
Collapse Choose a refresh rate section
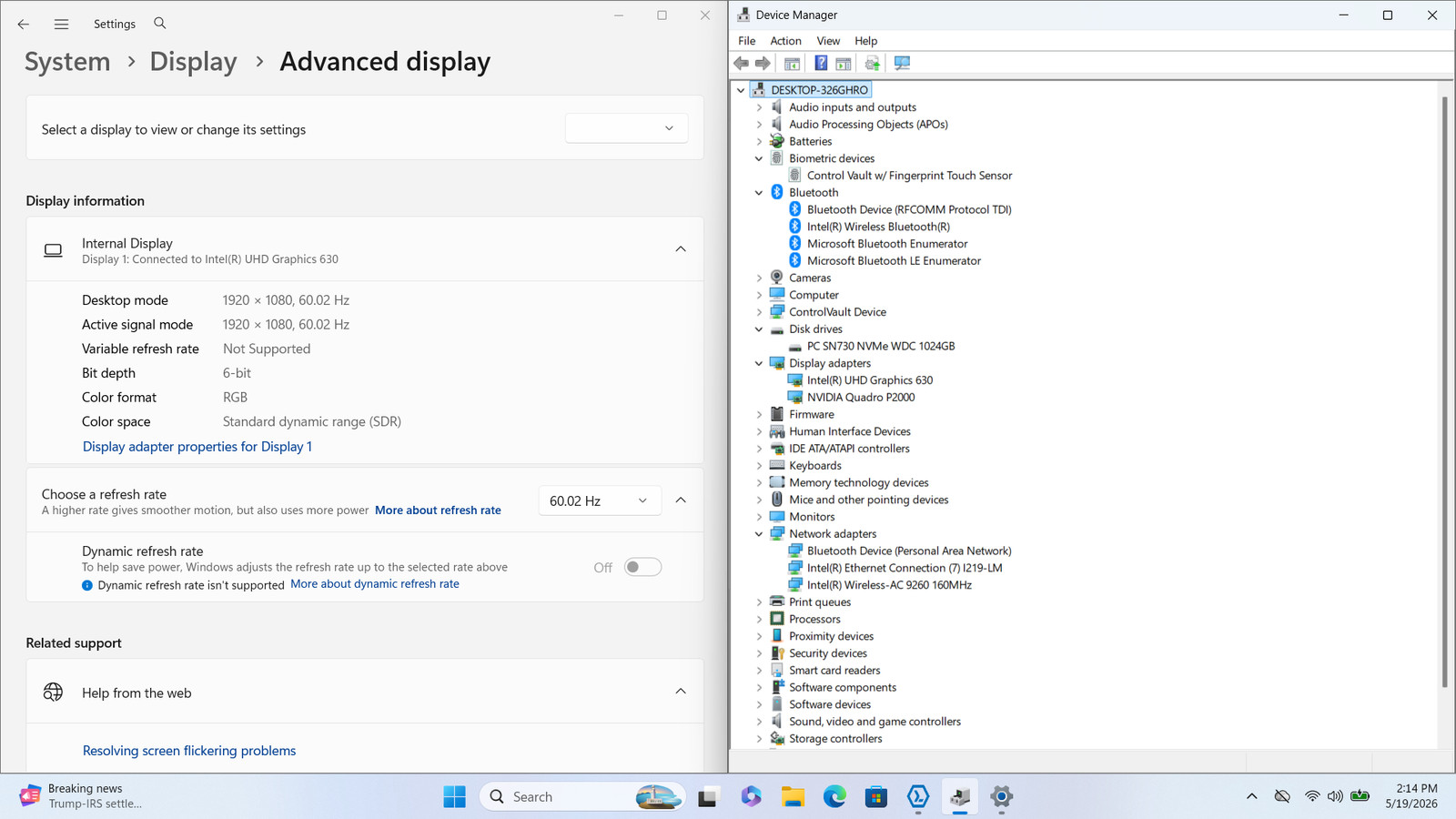[x=681, y=500]
